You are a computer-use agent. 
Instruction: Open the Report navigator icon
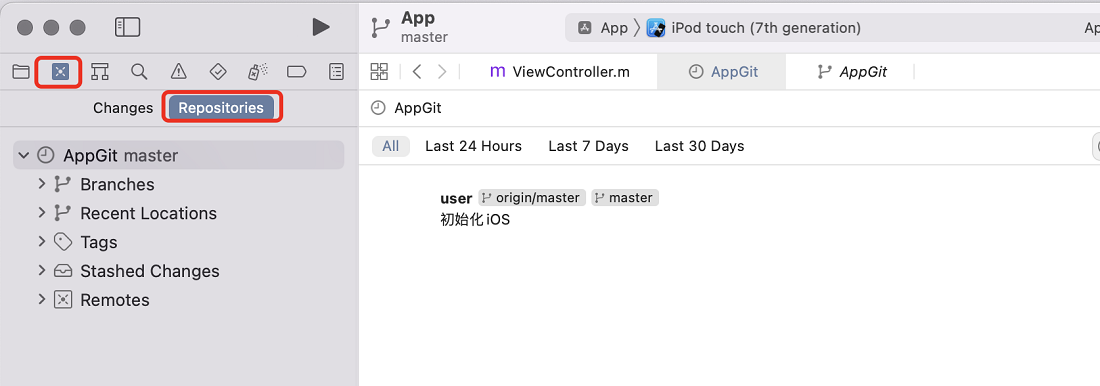click(x=337, y=71)
